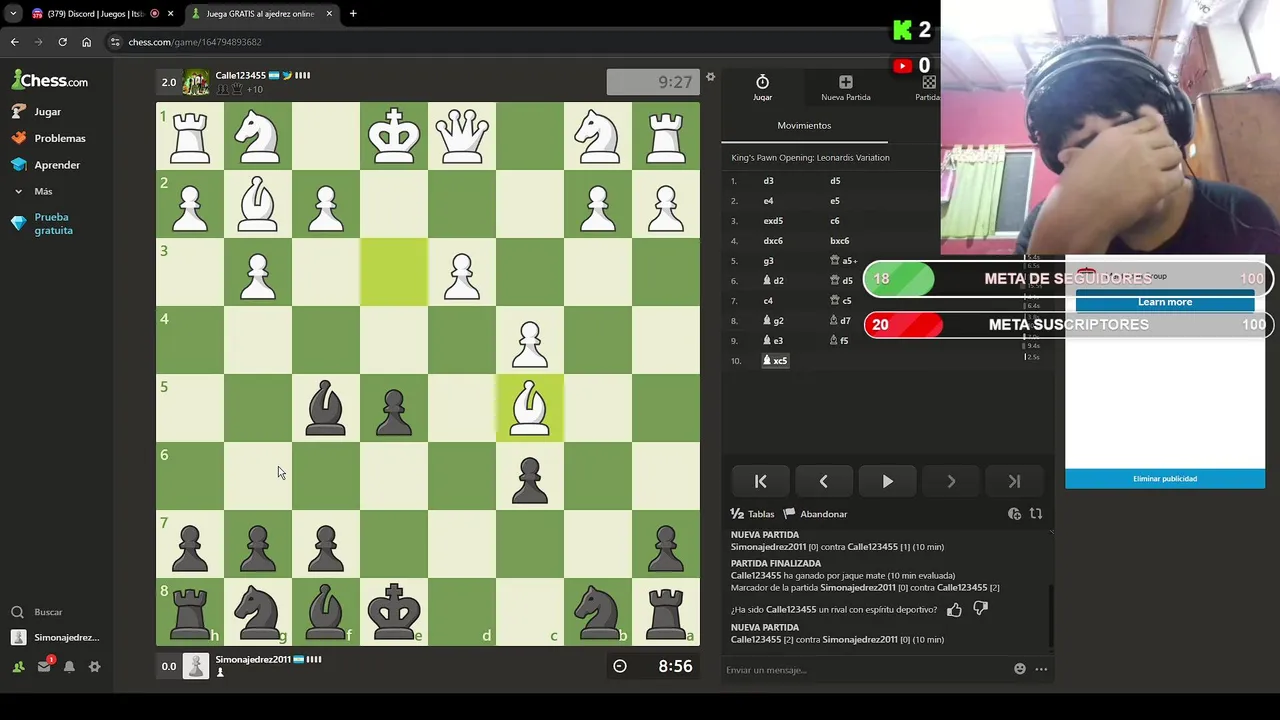Click Eliminar publicidad under the ad

tap(1165, 479)
